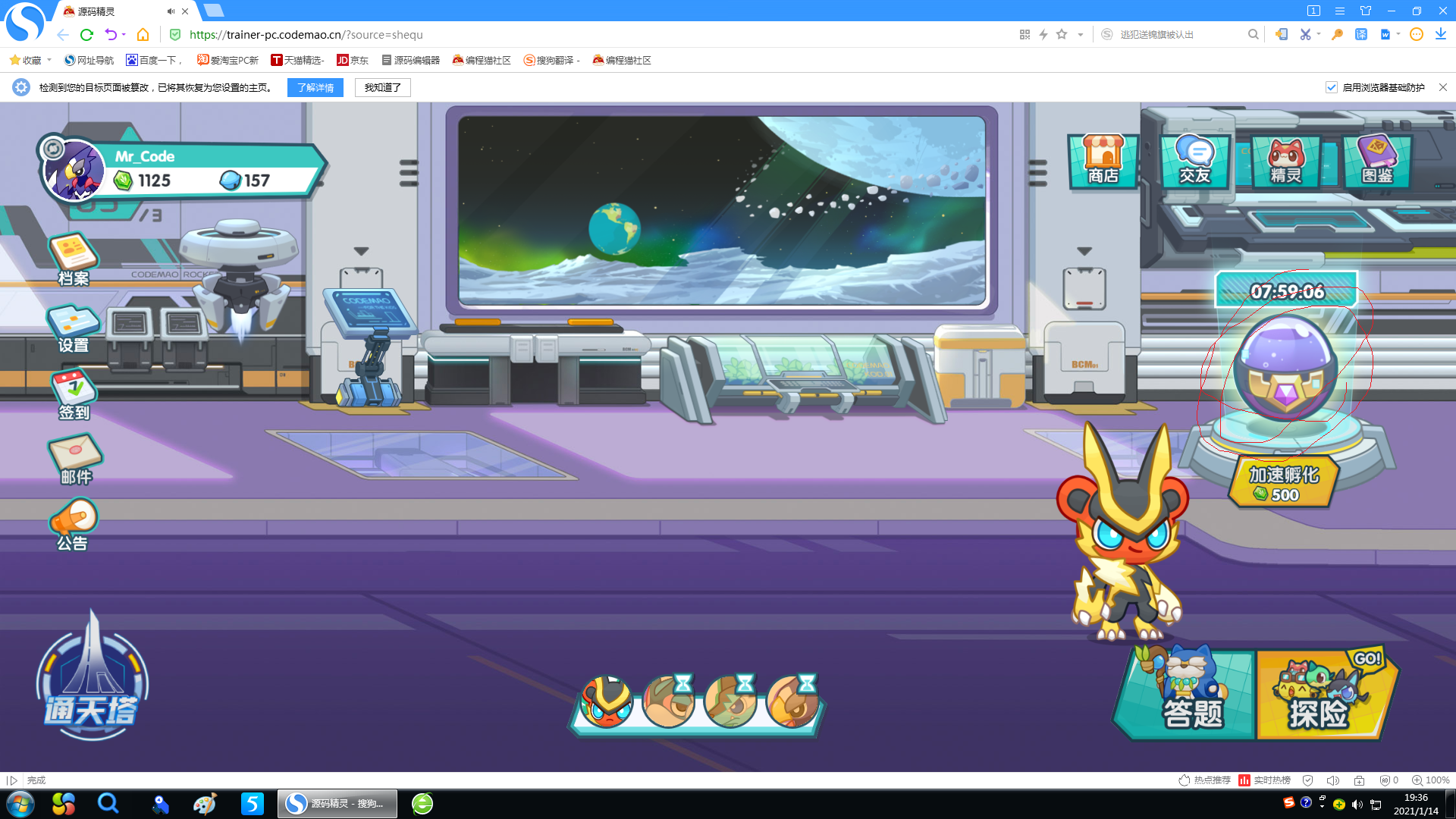Open the browser main menu icon
The height and width of the screenshot is (819, 1456).
[x=1340, y=11]
